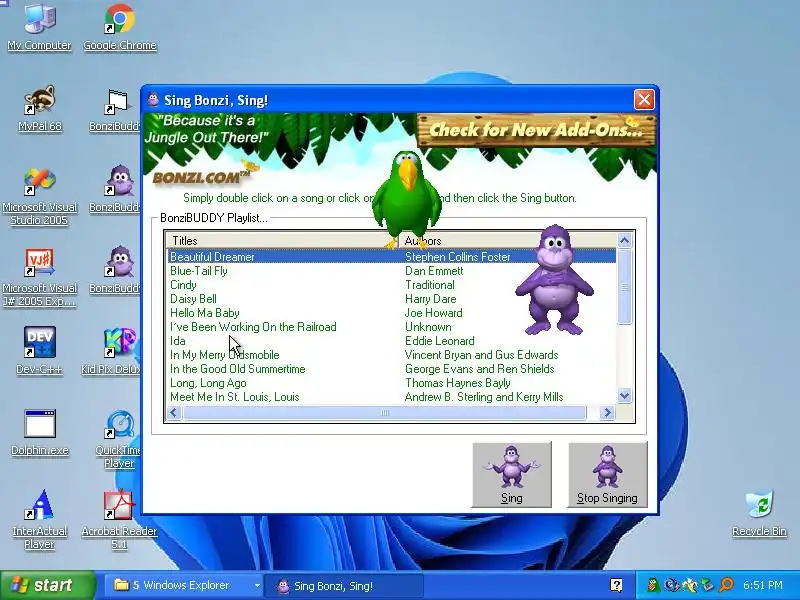The image size is (800, 600).
Task: Select the song Blue-Tail Fly
Action: pyautogui.click(x=199, y=271)
